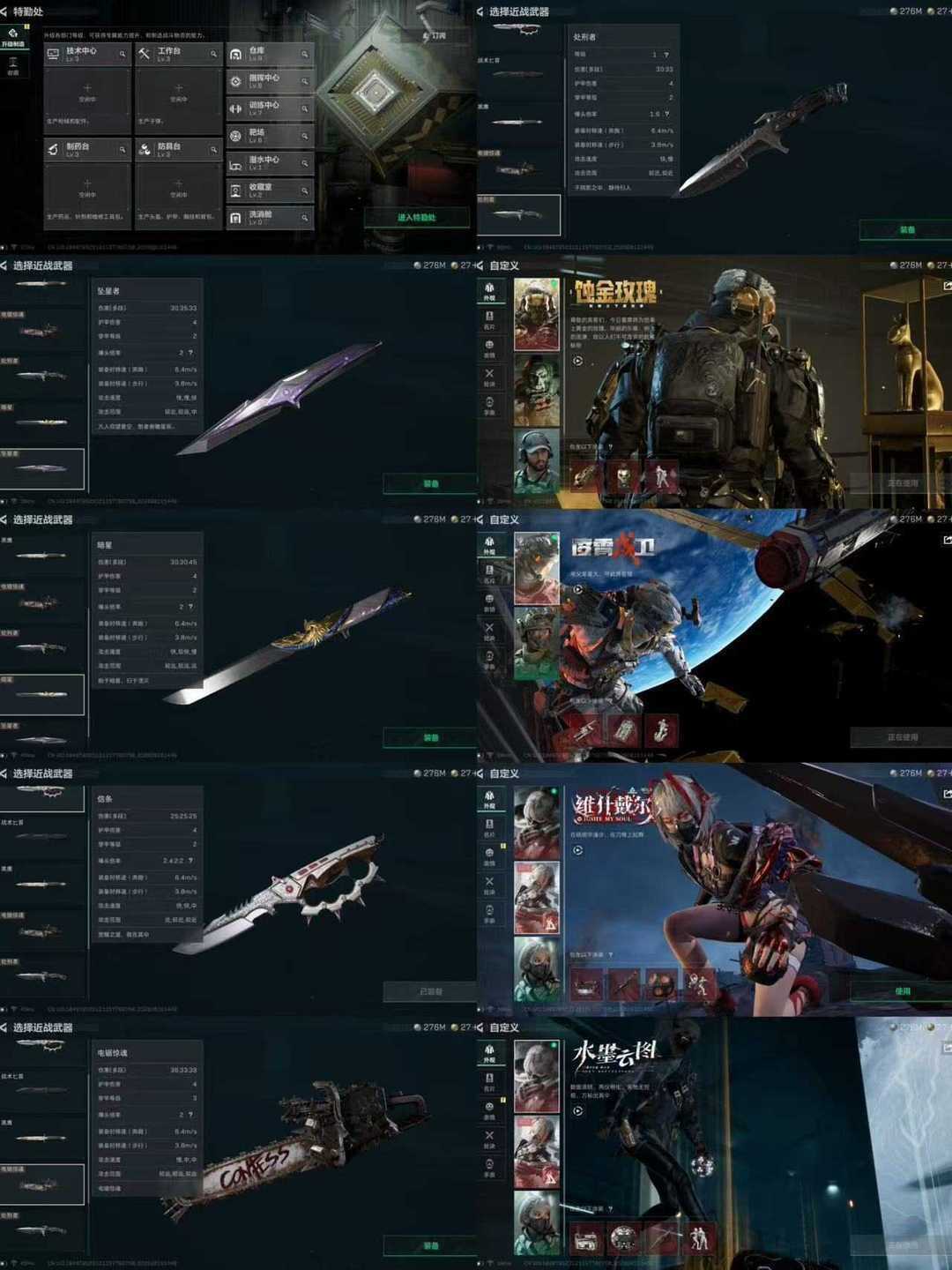Select the top operator thumbnail under 水墨云图
Image resolution: width=952 pixels, height=1270 pixels.
[x=537, y=1077]
